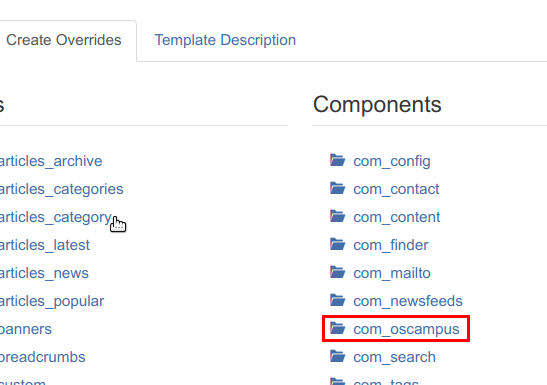
Task: Open the Template Description tab
Action: click(x=225, y=40)
